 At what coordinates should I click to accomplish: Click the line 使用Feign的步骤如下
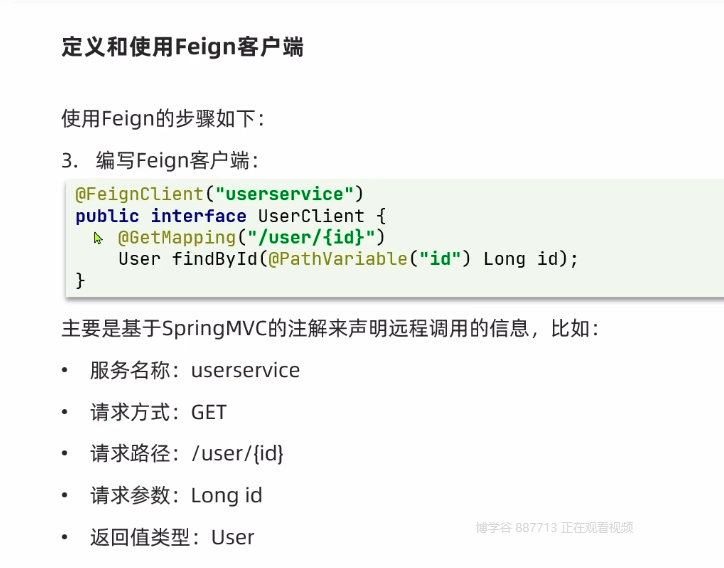[162, 118]
